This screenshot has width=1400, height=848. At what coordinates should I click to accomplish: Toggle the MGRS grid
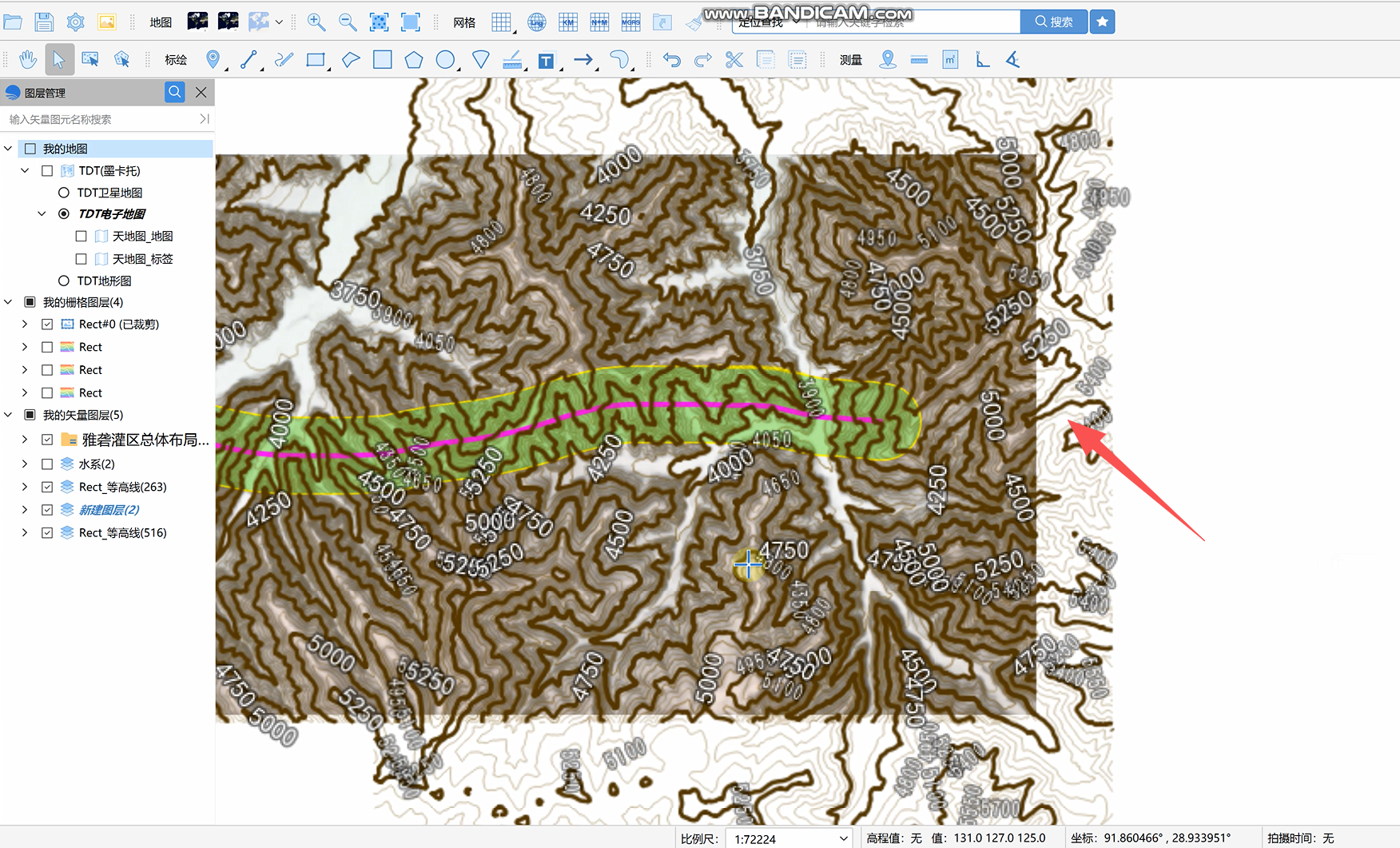(x=630, y=22)
